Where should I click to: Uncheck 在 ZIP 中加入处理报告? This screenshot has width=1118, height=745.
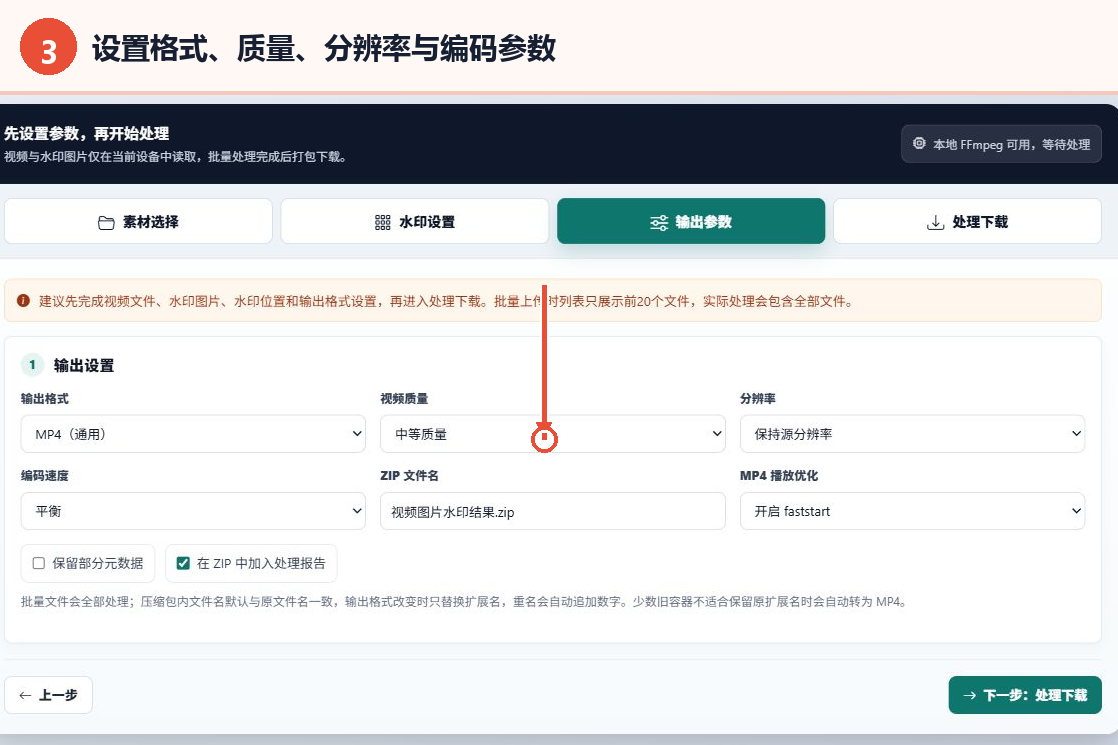point(183,563)
